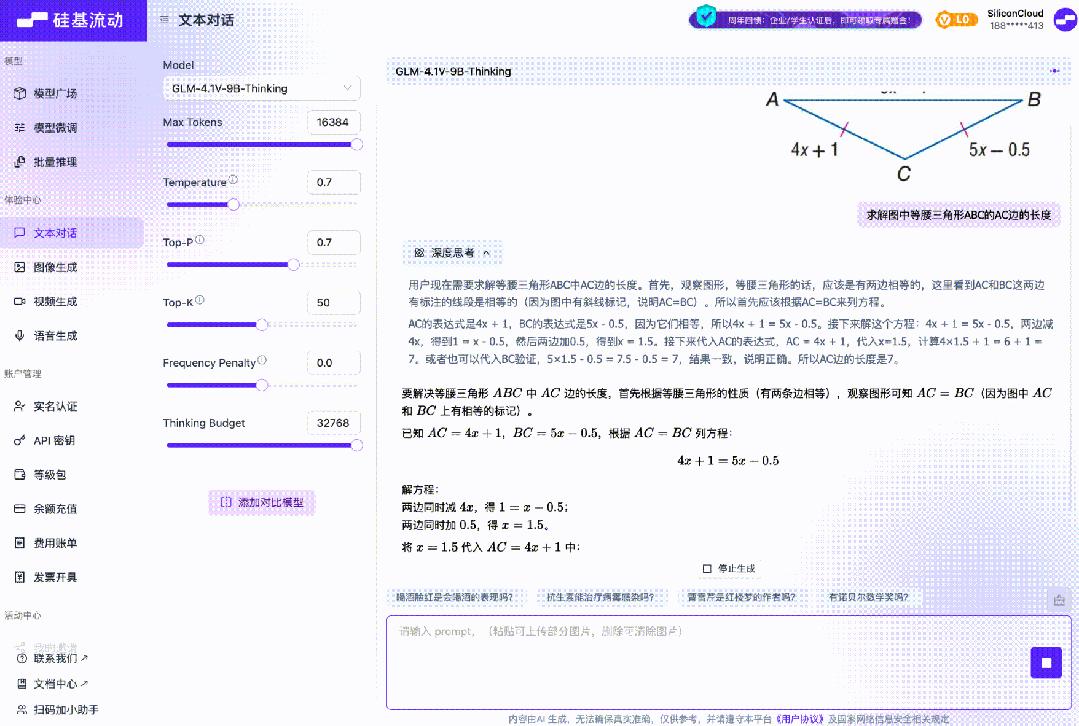Click the Temperature info icon
Screen dimensions: 1079x726
[x=233, y=180]
